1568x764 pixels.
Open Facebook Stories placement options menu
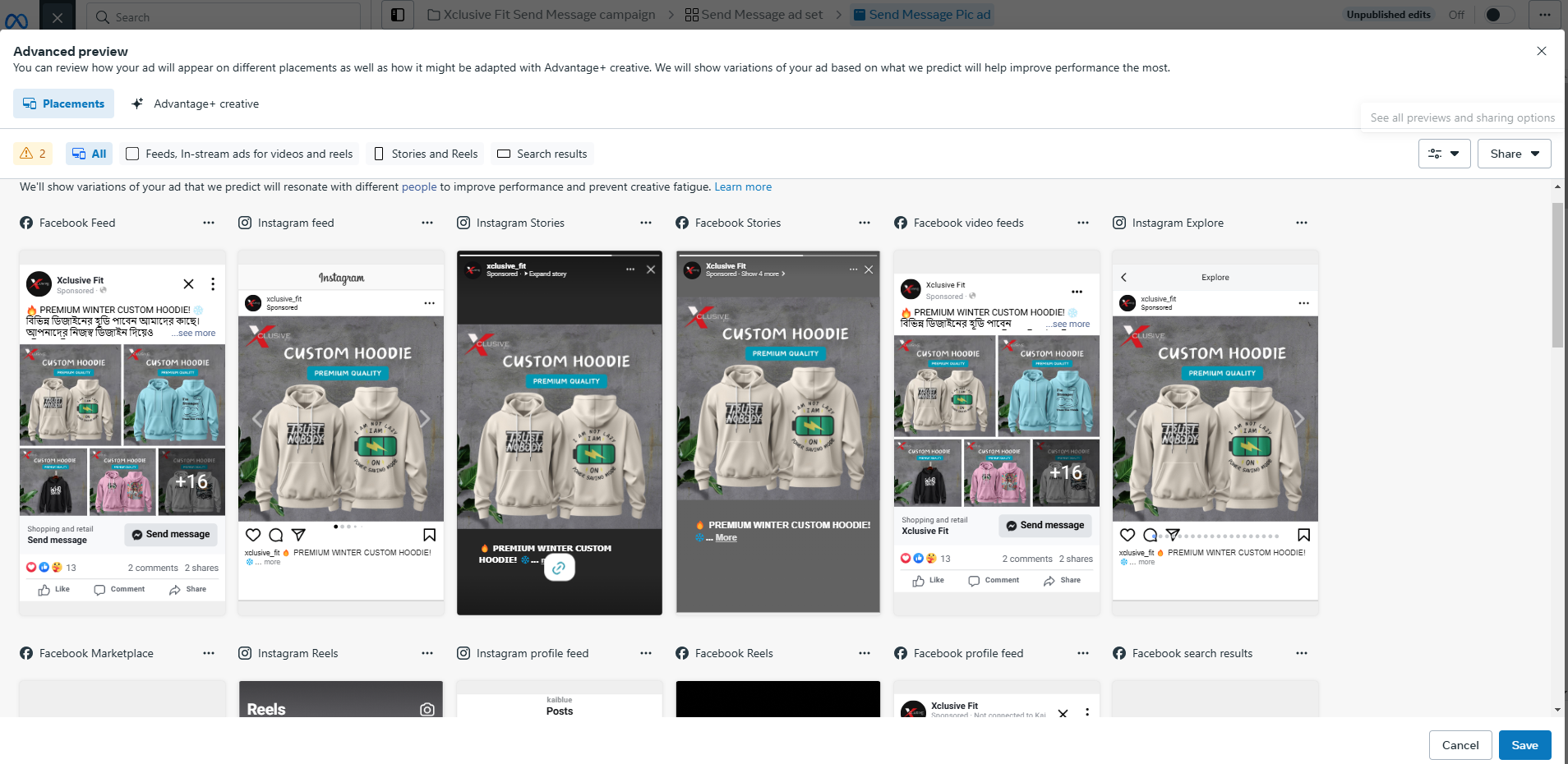865,223
